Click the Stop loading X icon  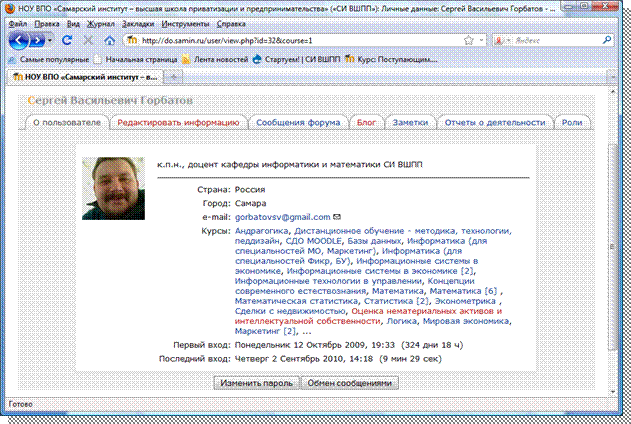(x=87, y=40)
